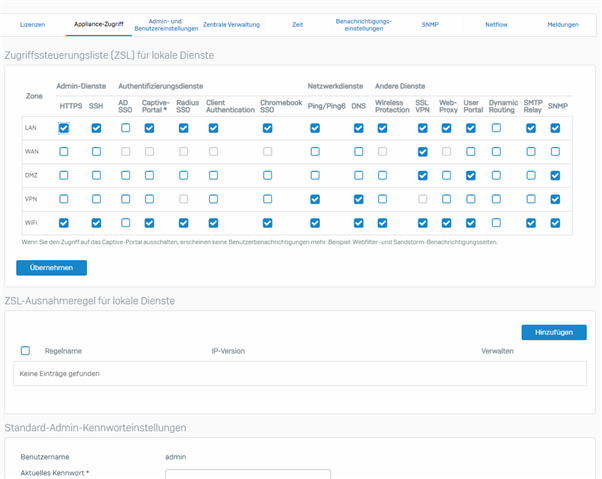Uncheck Captive-Portal for LAN zone
Screen dimensions: 602x479
[x=149, y=128]
